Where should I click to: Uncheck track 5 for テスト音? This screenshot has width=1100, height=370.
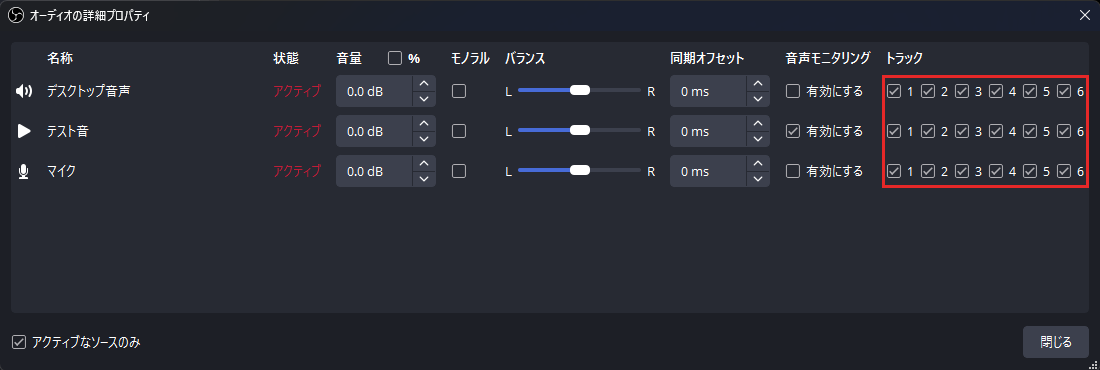pos(1030,131)
